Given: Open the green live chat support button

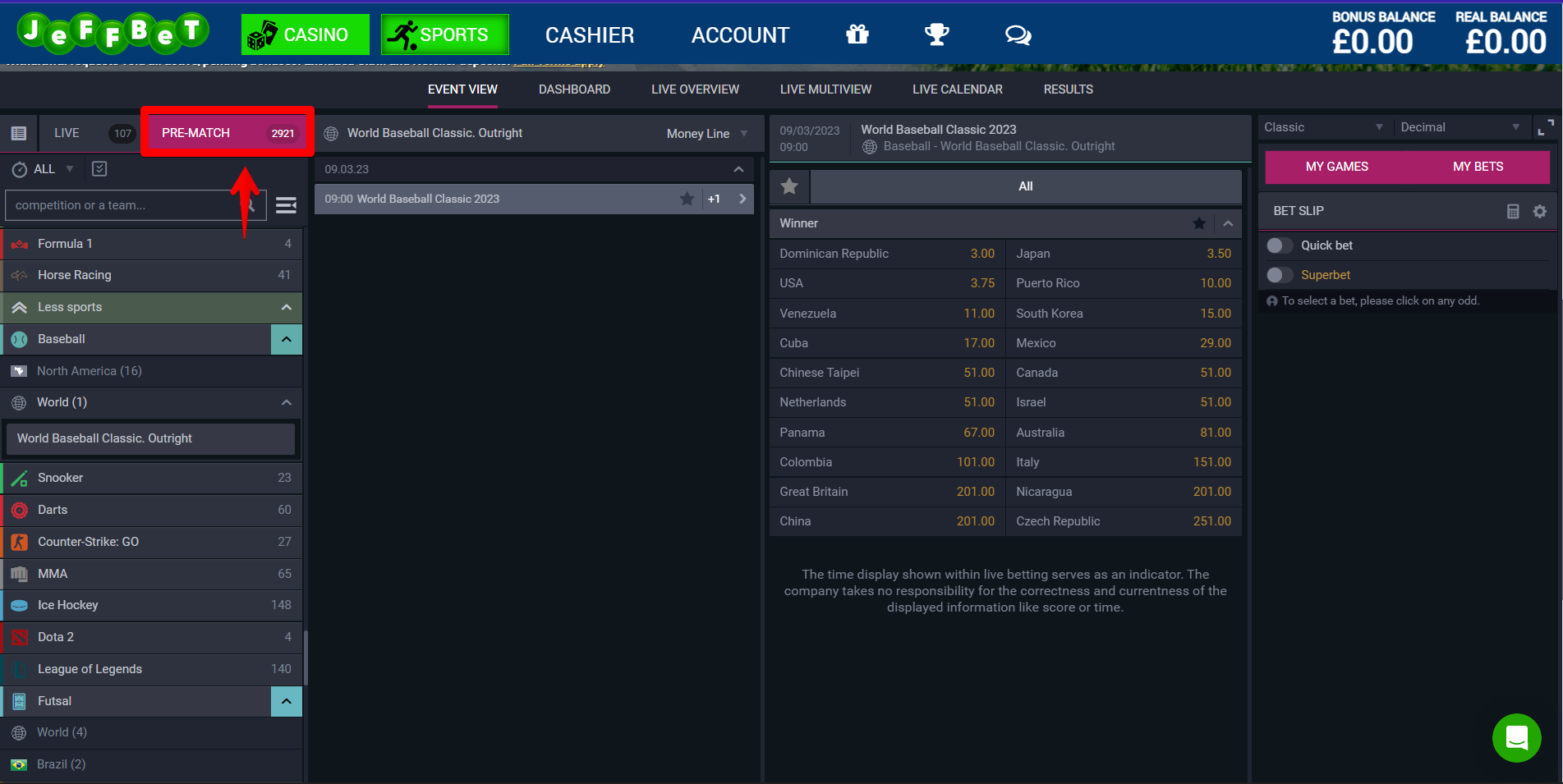Looking at the screenshot, I should [1516, 738].
